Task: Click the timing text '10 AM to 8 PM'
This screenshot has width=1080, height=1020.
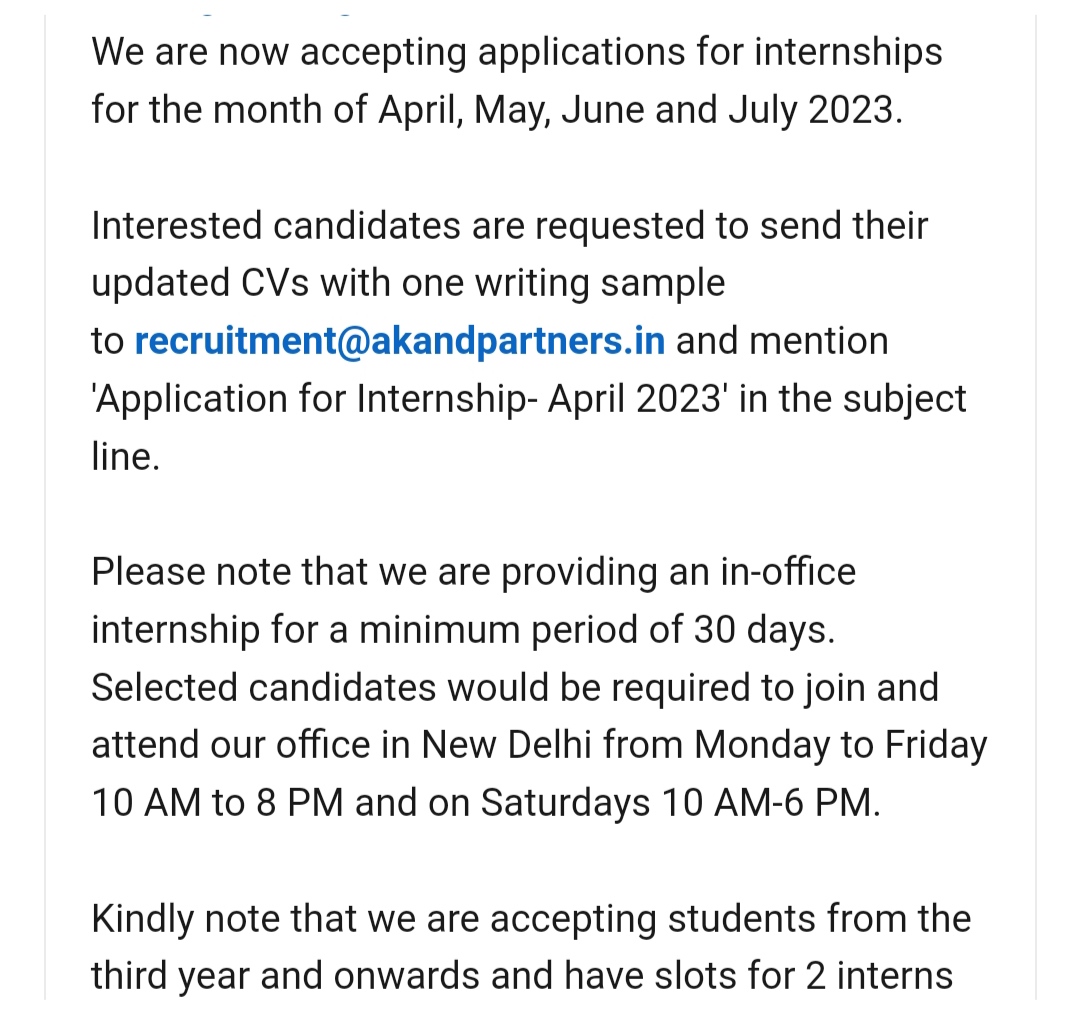Action: pyautogui.click(x=218, y=803)
